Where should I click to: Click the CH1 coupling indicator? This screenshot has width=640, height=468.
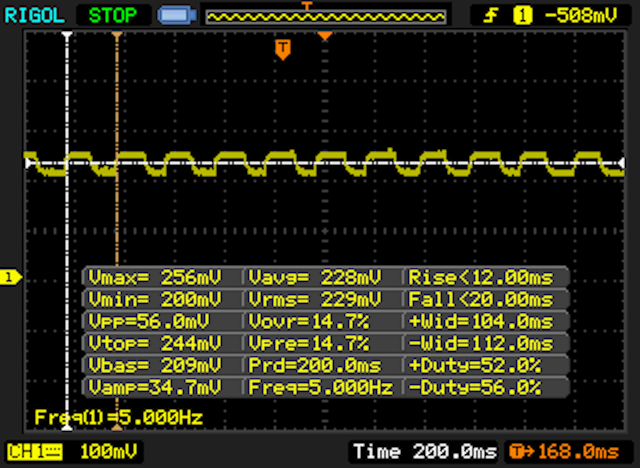pos(35,452)
